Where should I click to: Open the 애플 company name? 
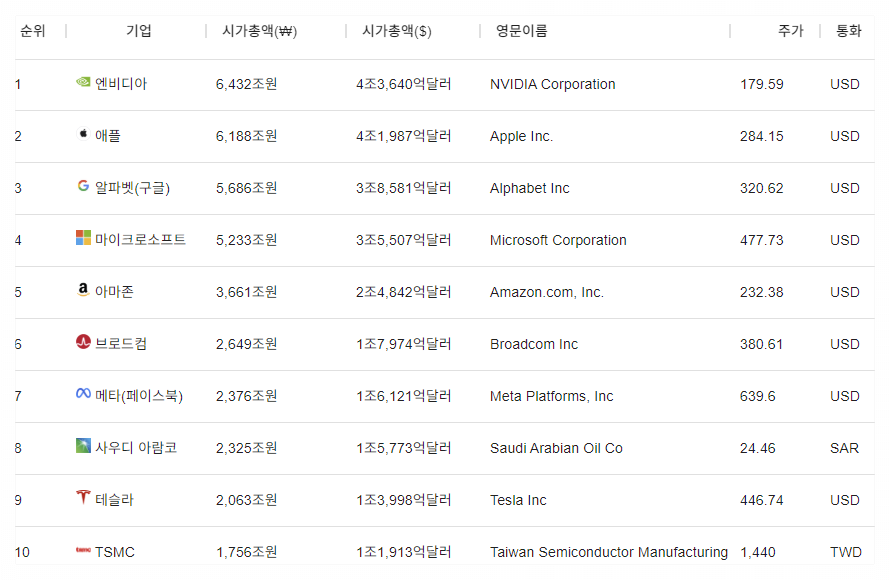coord(108,136)
